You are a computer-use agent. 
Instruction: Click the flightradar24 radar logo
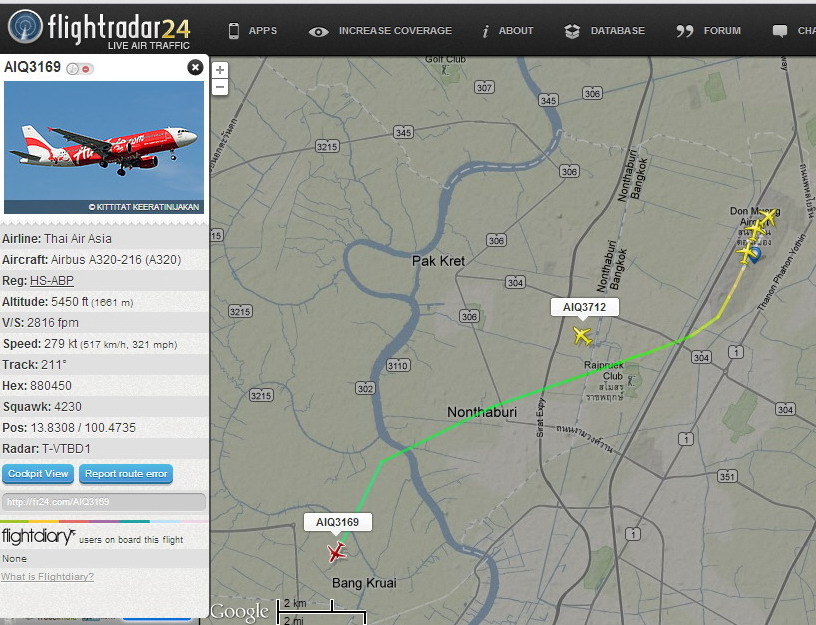pos(25,27)
